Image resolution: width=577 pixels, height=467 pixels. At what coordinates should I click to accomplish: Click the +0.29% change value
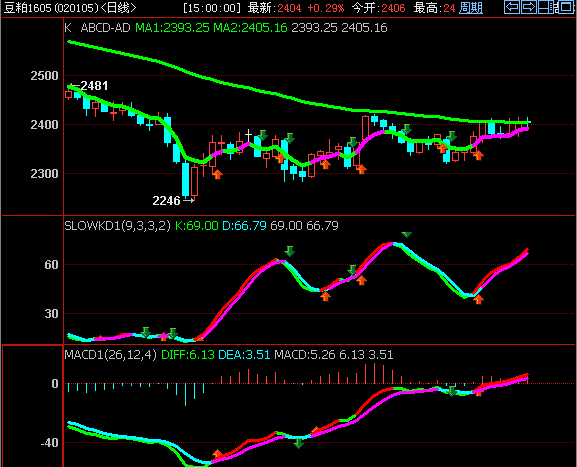click(x=326, y=8)
